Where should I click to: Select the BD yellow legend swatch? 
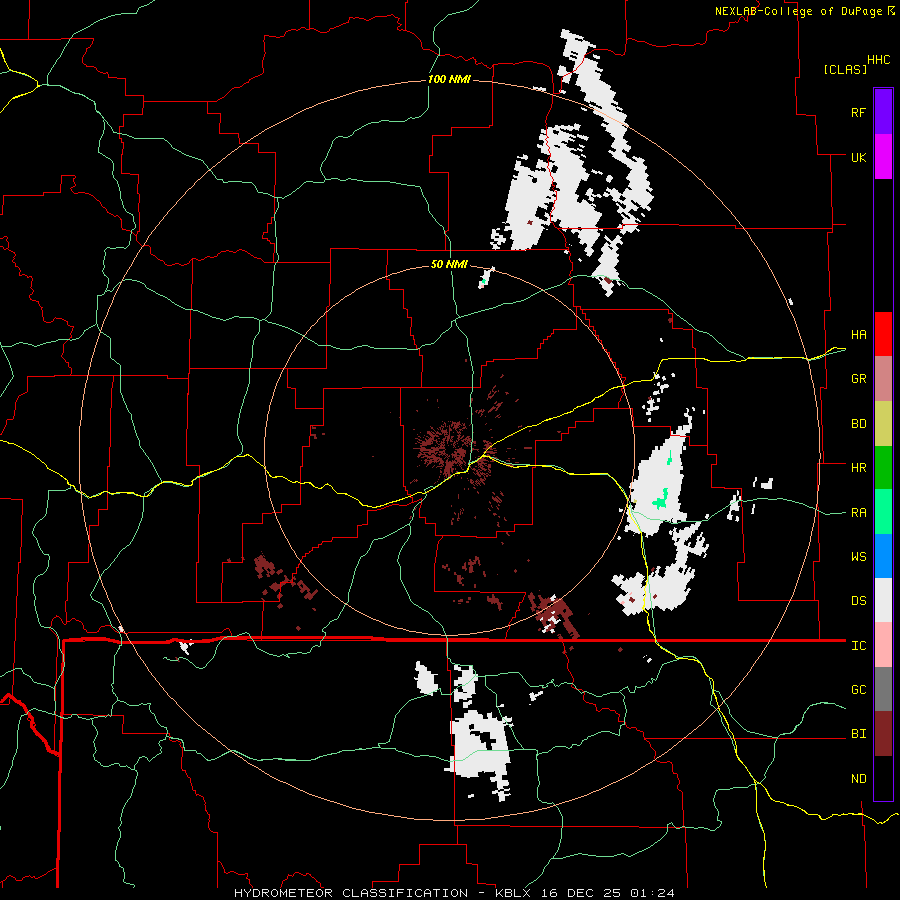pyautogui.click(x=883, y=424)
